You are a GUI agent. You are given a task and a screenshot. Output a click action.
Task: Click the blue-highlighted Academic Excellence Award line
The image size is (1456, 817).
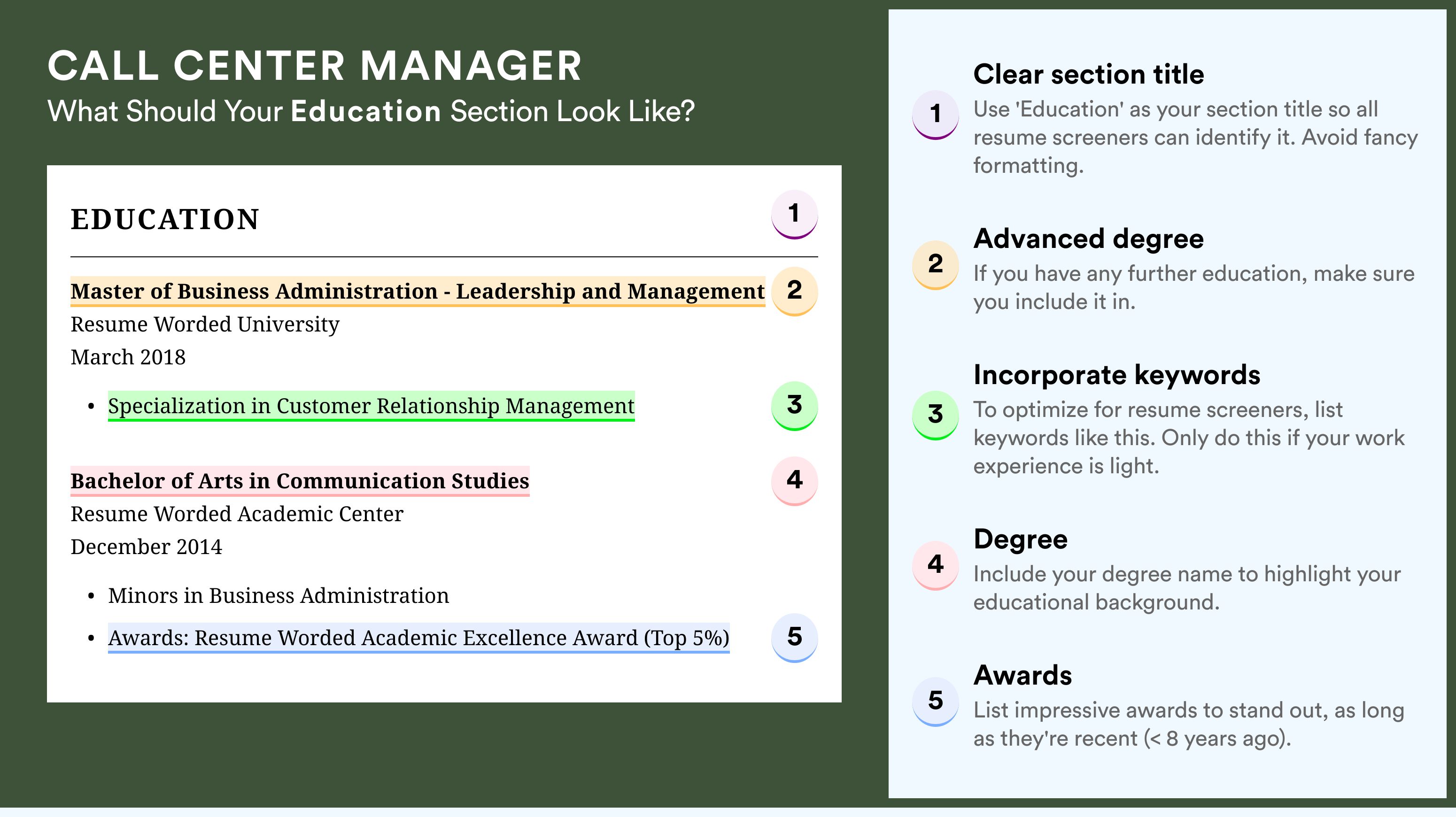[419, 639]
